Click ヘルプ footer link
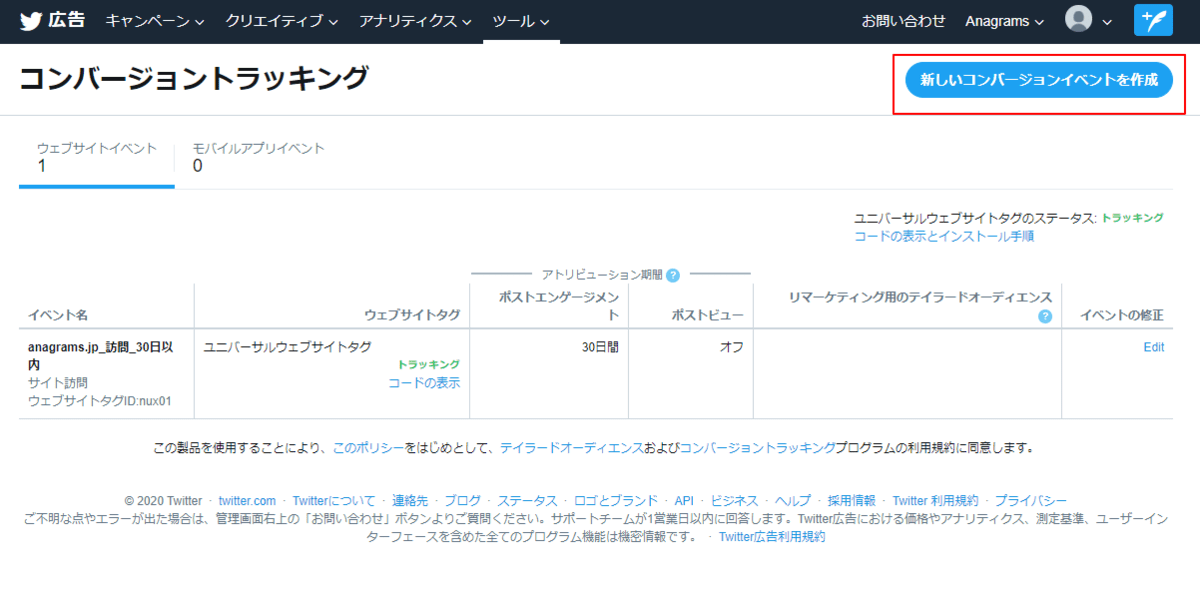 tap(793, 500)
